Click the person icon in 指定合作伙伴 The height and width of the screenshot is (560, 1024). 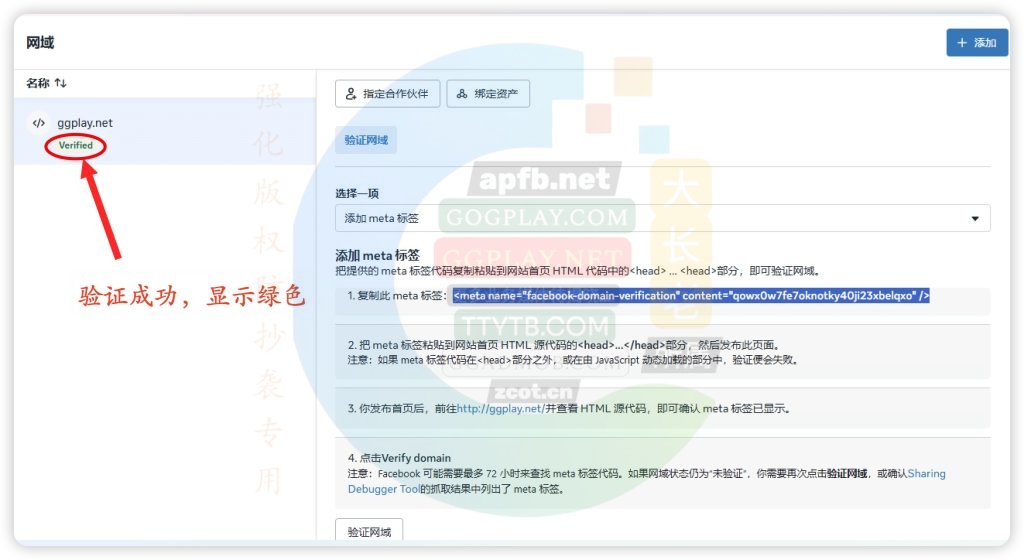point(351,94)
